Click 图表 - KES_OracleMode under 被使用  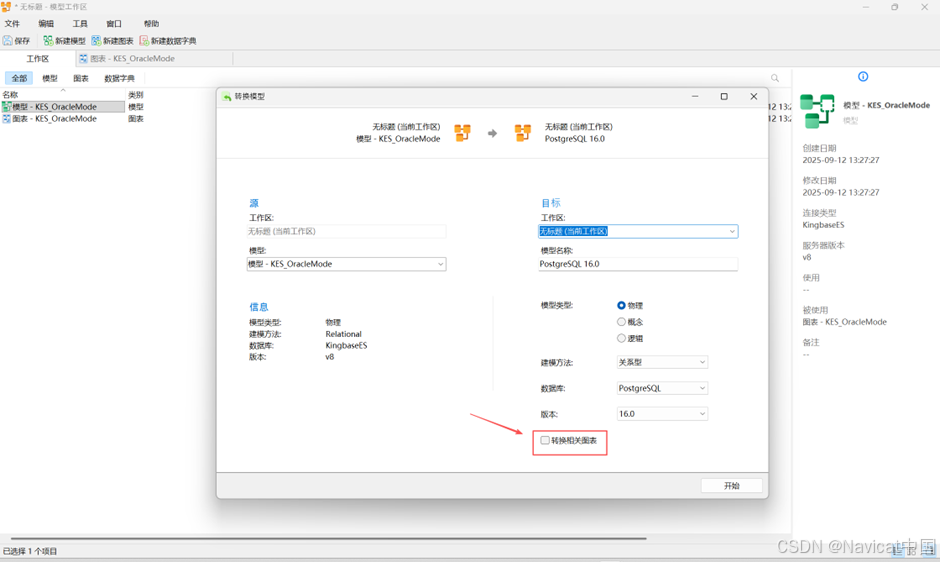[844, 322]
